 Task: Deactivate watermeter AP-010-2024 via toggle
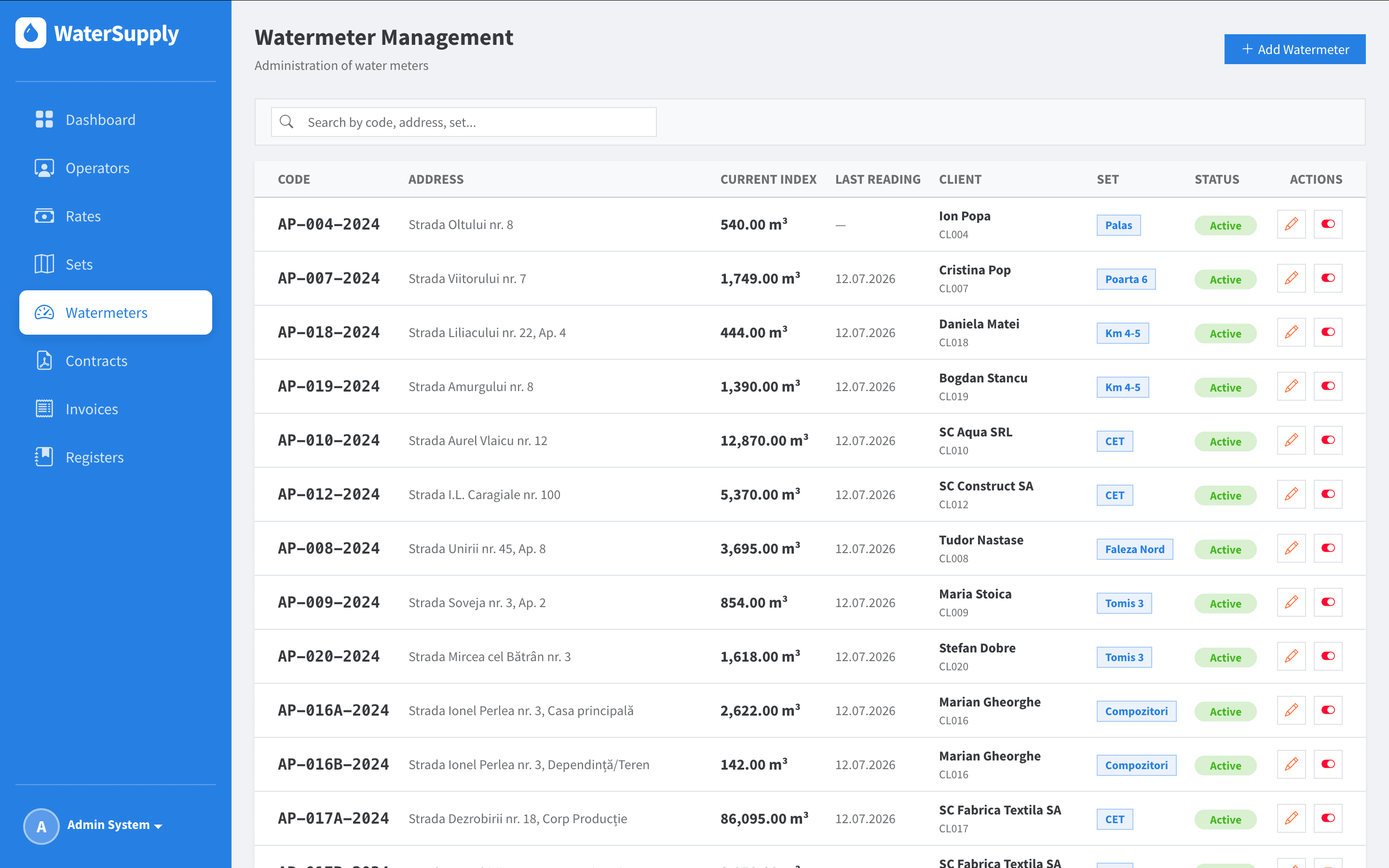tap(1328, 440)
